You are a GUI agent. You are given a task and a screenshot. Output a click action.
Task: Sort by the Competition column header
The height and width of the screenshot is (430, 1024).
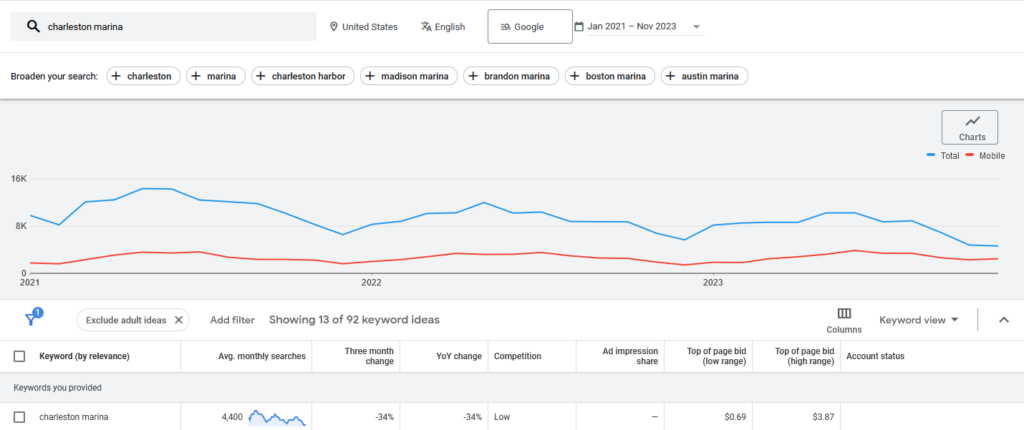click(517, 356)
